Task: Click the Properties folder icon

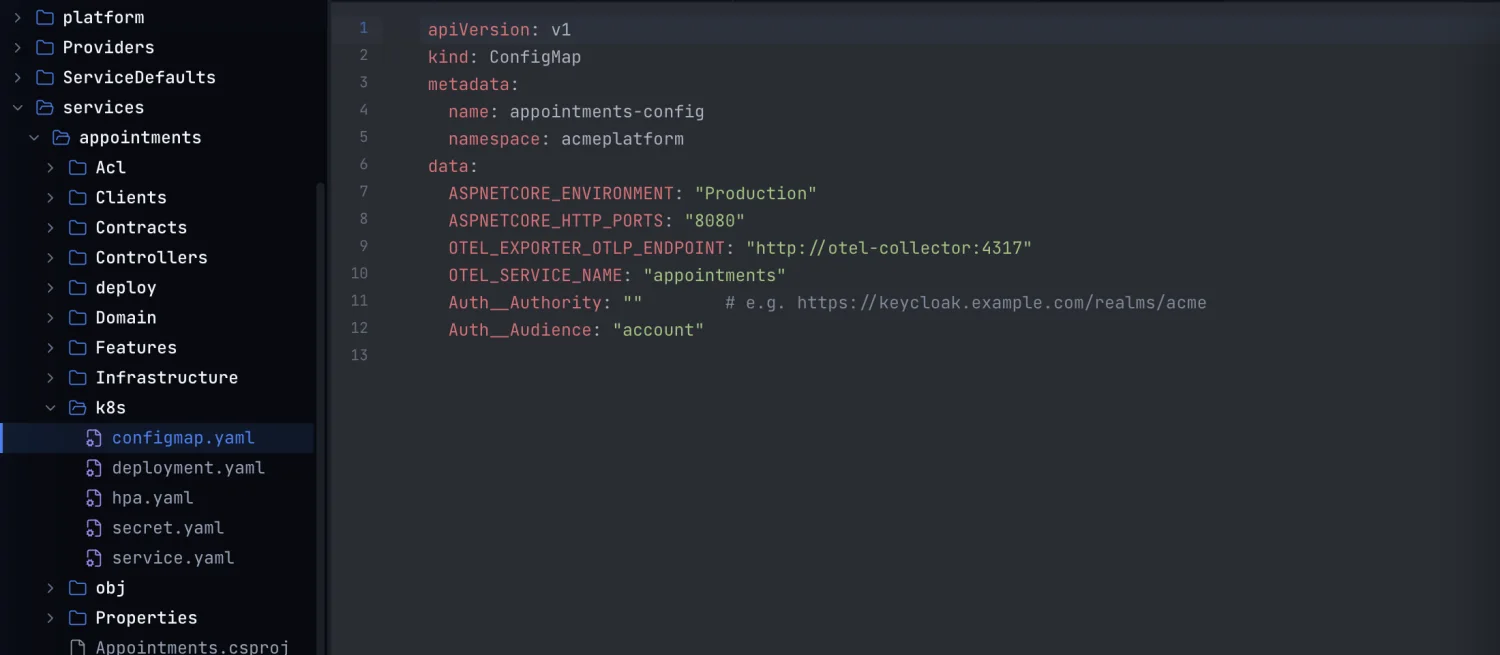Action: click(x=77, y=618)
